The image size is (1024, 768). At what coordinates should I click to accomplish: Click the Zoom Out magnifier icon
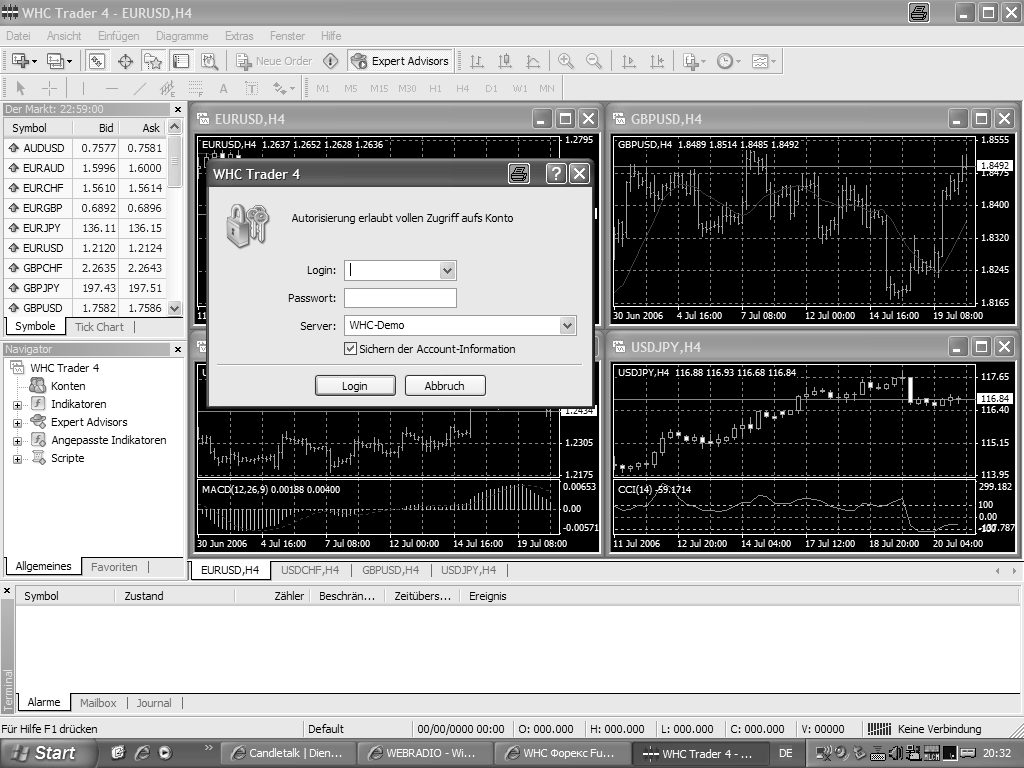(x=594, y=61)
